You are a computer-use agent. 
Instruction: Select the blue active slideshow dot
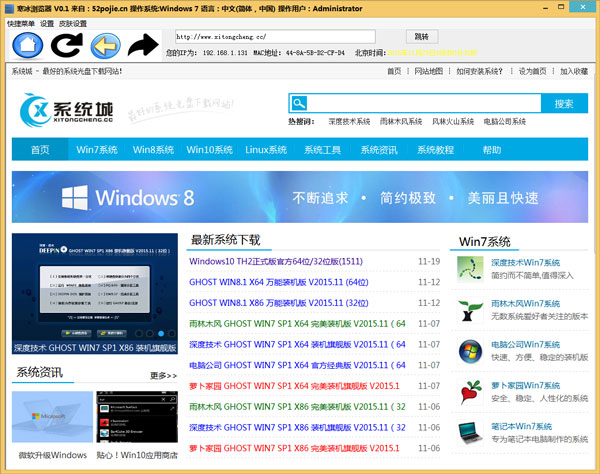161,334
